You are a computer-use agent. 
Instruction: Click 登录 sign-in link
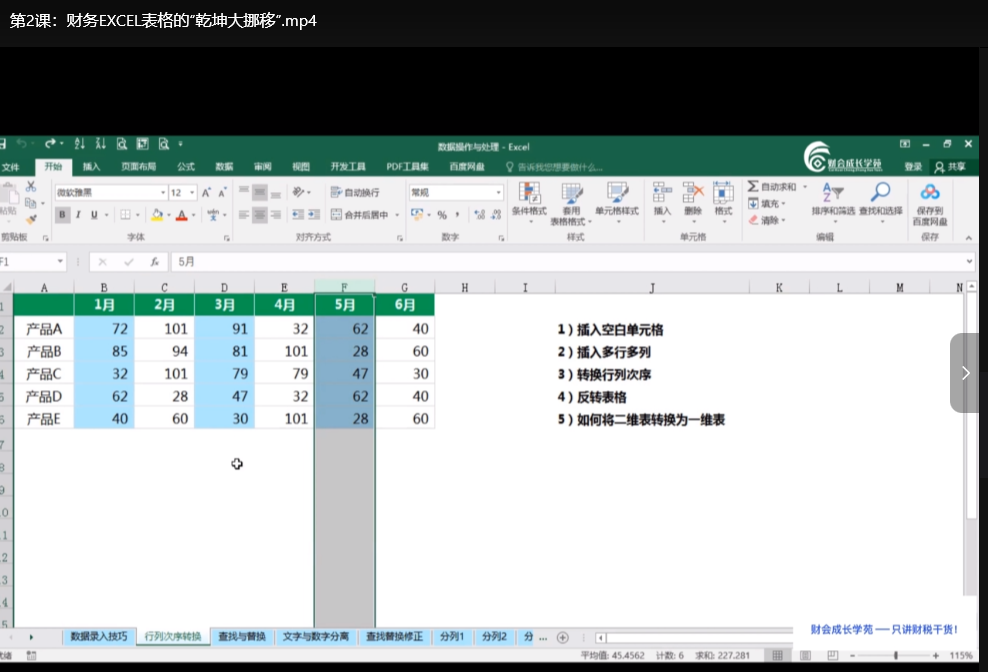(x=913, y=166)
